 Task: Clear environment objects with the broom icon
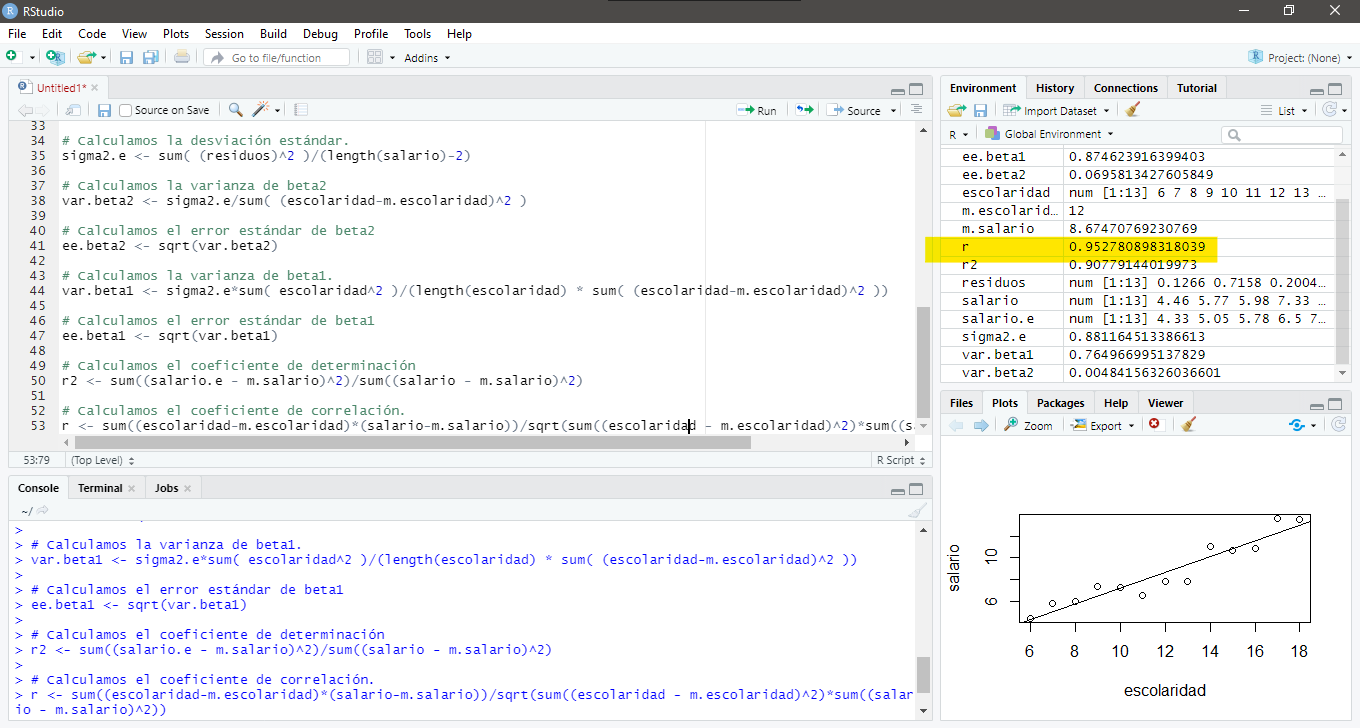point(1132,111)
